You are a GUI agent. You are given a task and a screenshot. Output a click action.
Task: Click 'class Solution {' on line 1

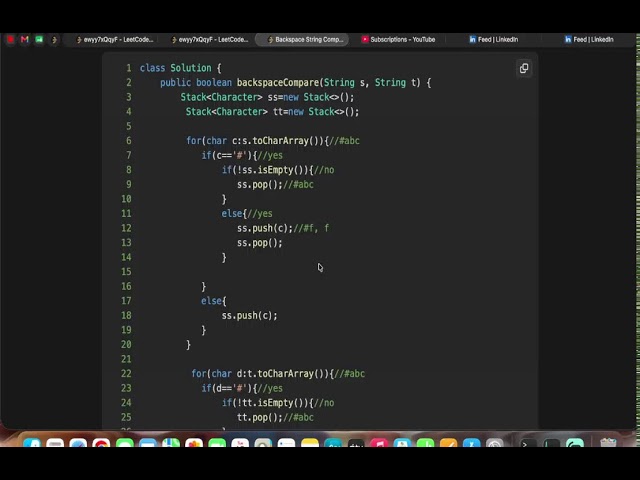(180, 68)
